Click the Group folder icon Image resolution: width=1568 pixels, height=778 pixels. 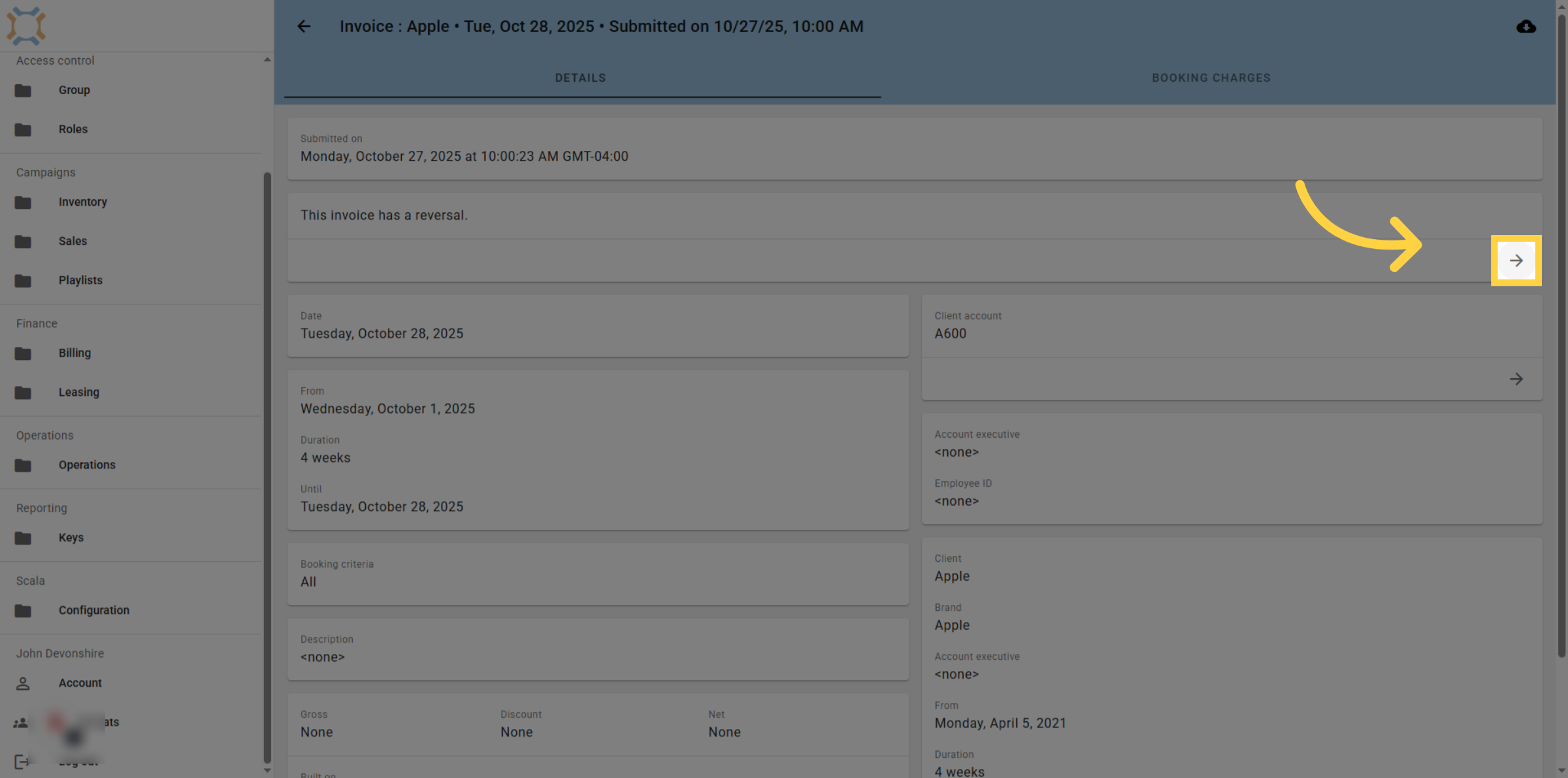[23, 90]
